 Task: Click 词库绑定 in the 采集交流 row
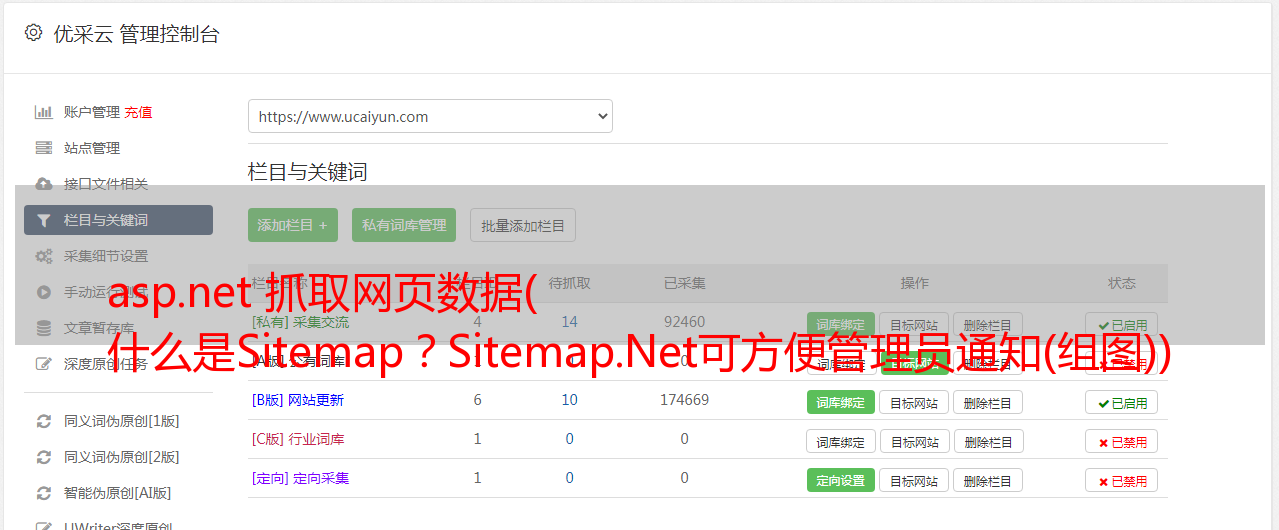(841, 325)
